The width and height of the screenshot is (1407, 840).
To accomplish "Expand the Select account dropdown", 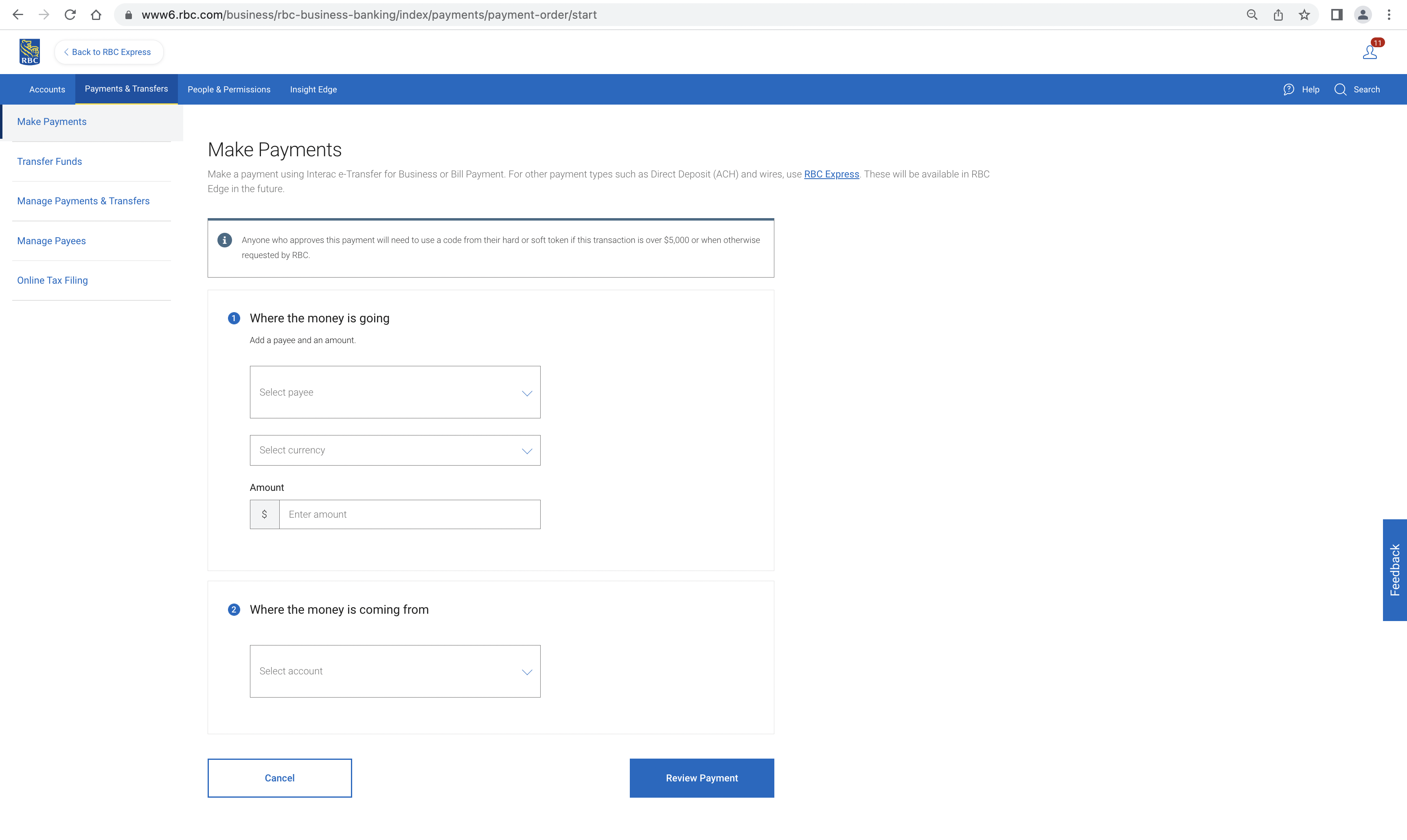I will click(394, 672).
